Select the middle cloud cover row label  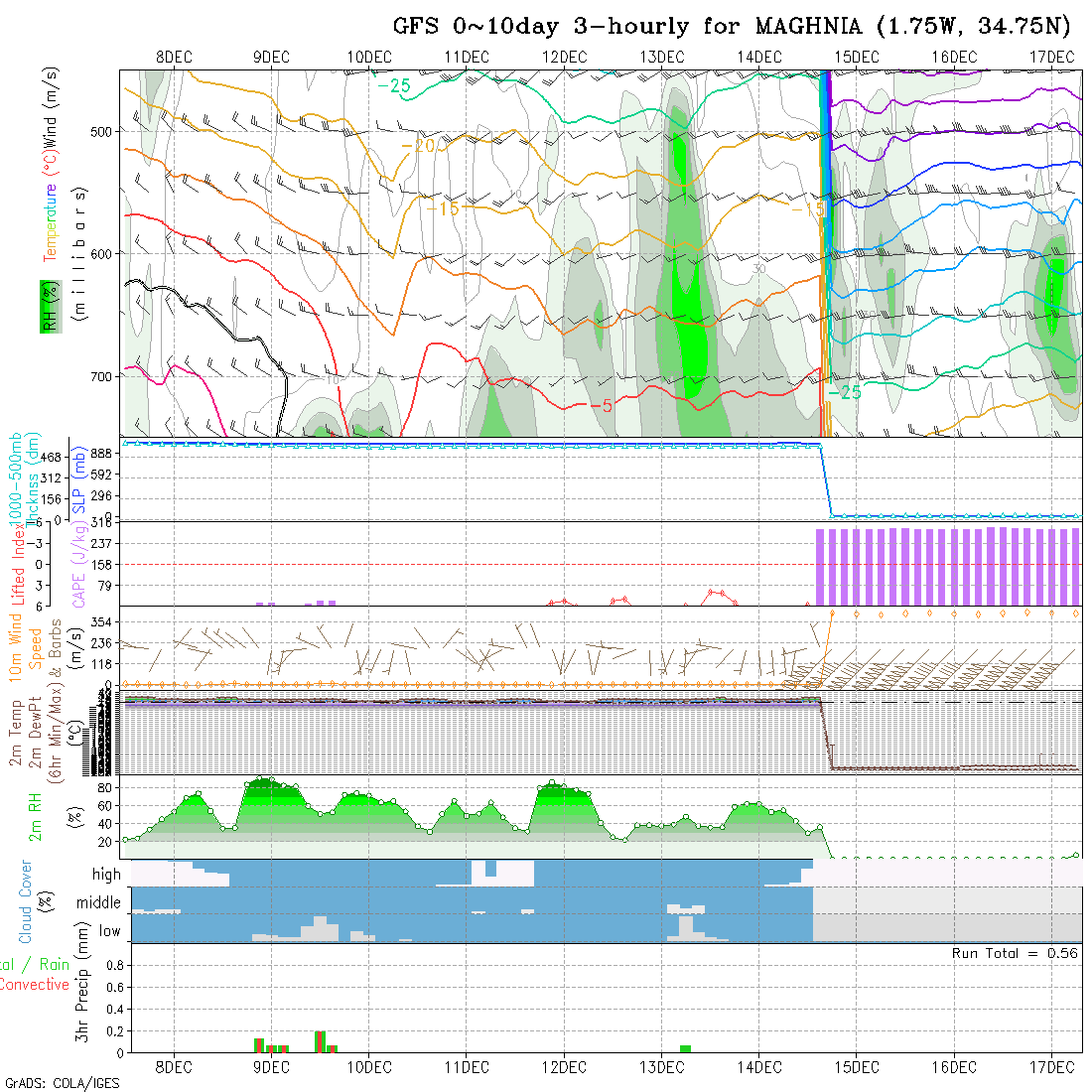(99, 903)
